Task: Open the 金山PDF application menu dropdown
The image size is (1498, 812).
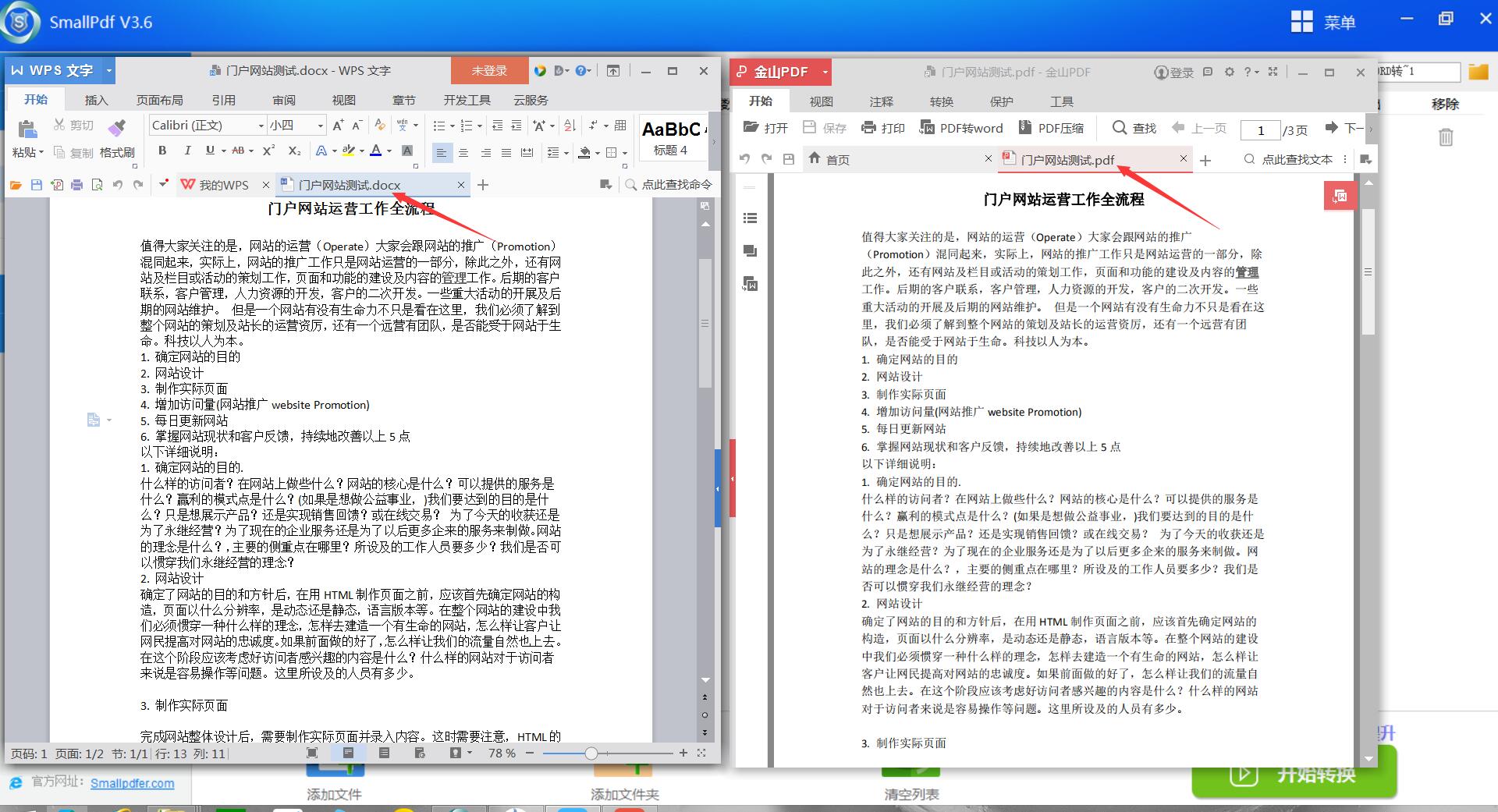Action: click(825, 73)
